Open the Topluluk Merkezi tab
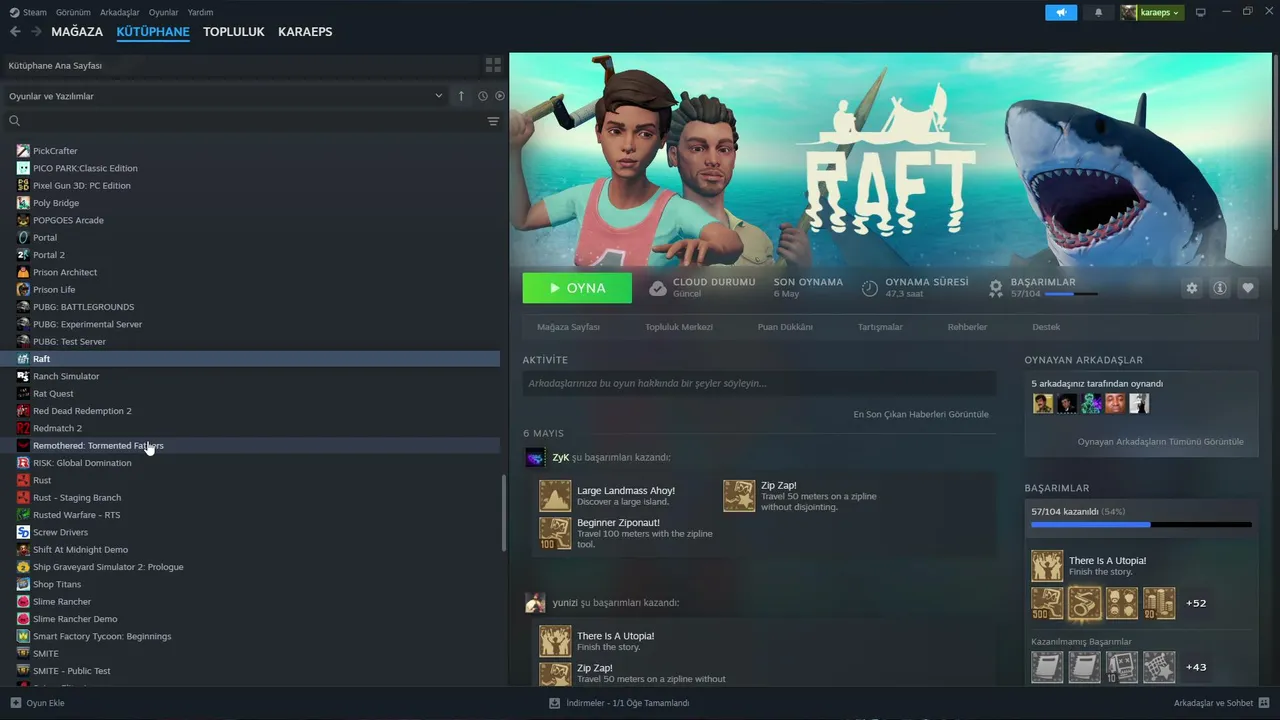 pos(679,327)
